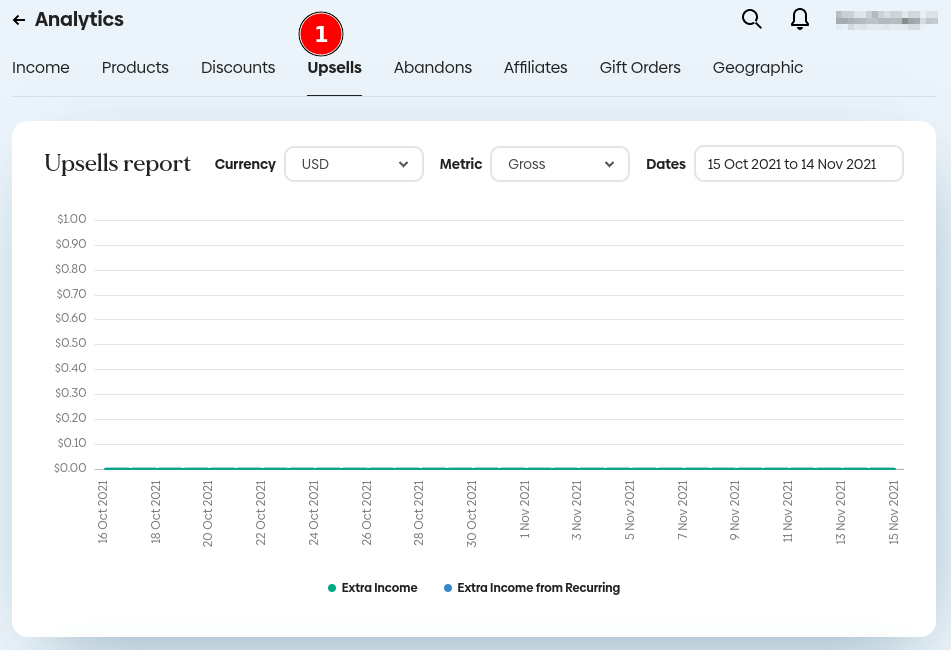The height and width of the screenshot is (650, 951).
Task: Click the back arrow next to Analytics
Action: [x=19, y=20]
